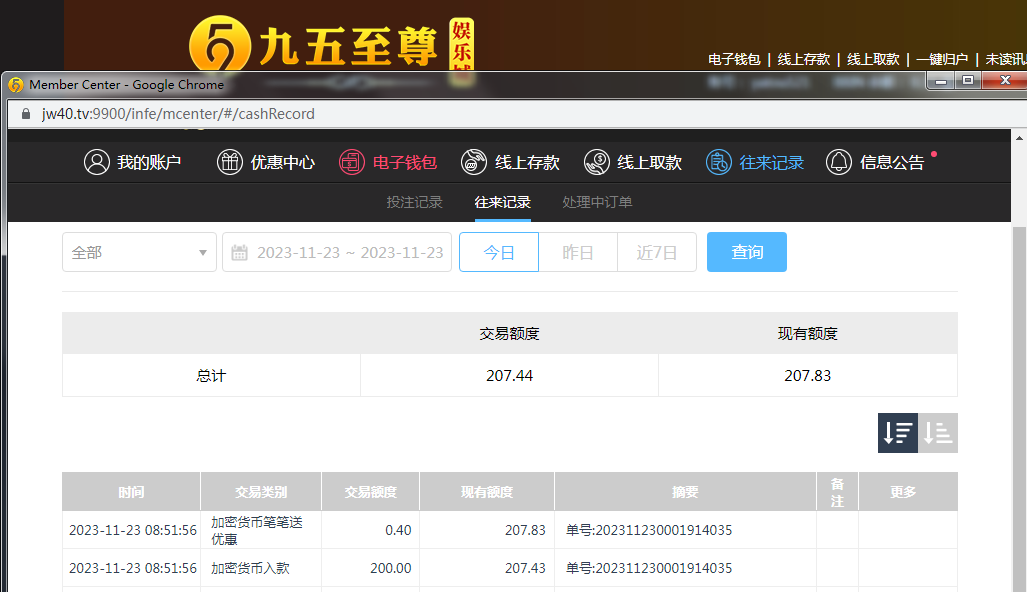Click the calendar icon in date field
This screenshot has width=1027, height=592.
click(x=240, y=252)
